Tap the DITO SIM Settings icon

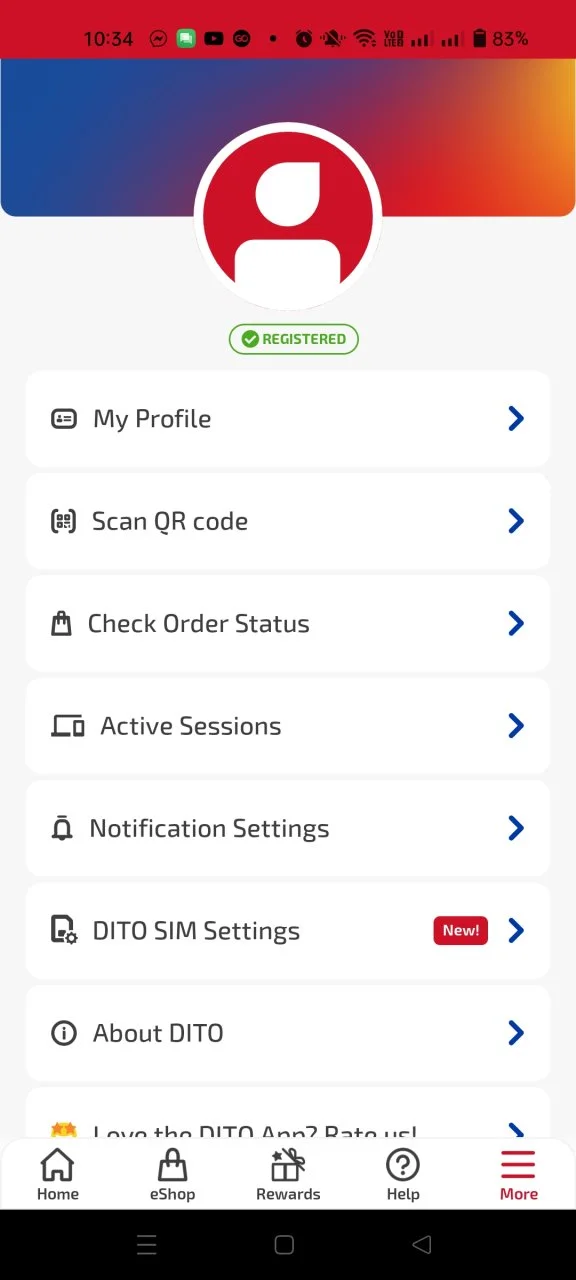pyautogui.click(x=64, y=931)
